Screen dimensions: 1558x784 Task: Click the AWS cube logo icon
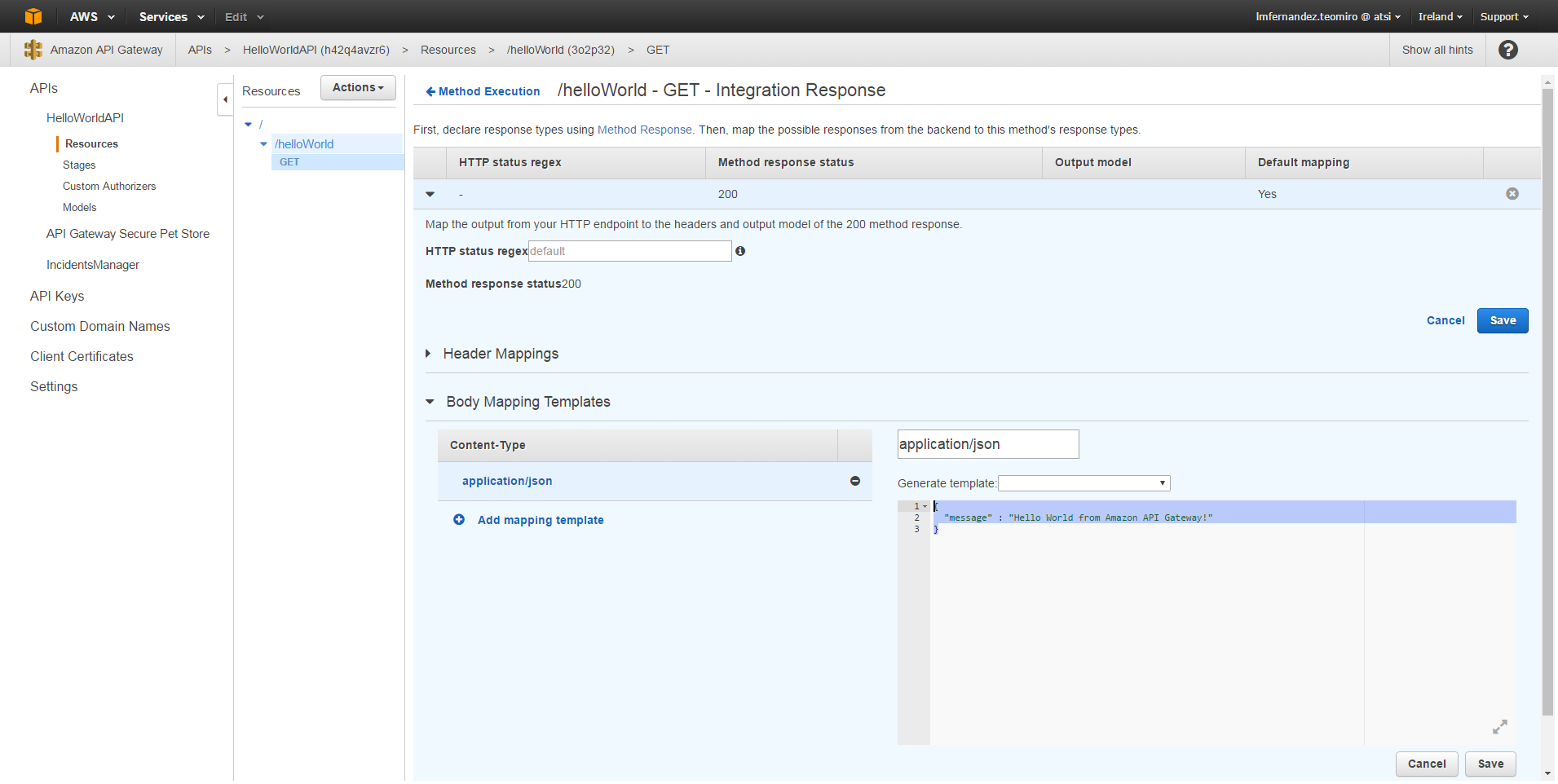click(x=33, y=16)
